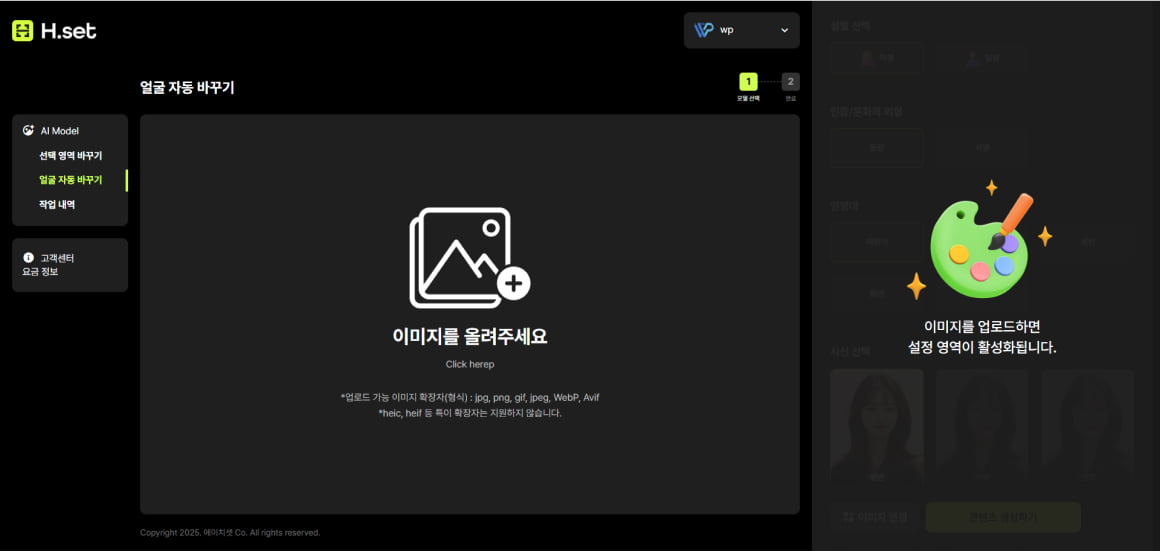Image resolution: width=1160 pixels, height=551 pixels.
Task: Open the wp workspace selector
Action: (741, 30)
